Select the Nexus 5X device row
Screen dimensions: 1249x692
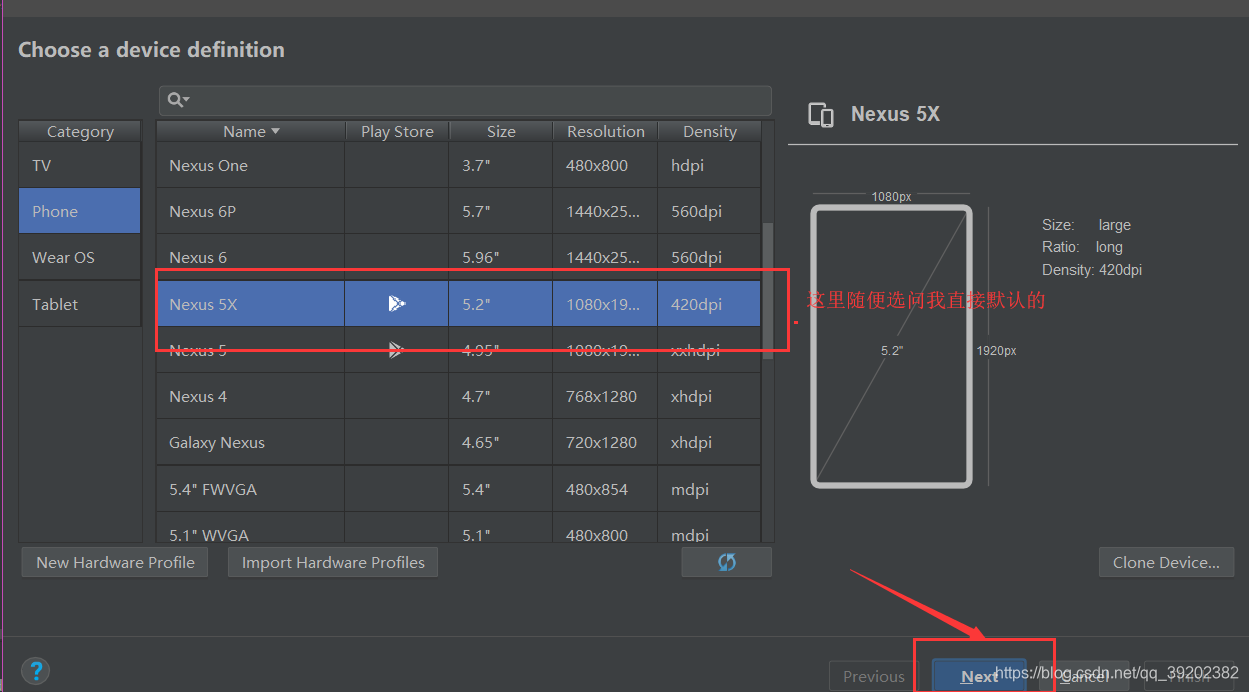459,304
